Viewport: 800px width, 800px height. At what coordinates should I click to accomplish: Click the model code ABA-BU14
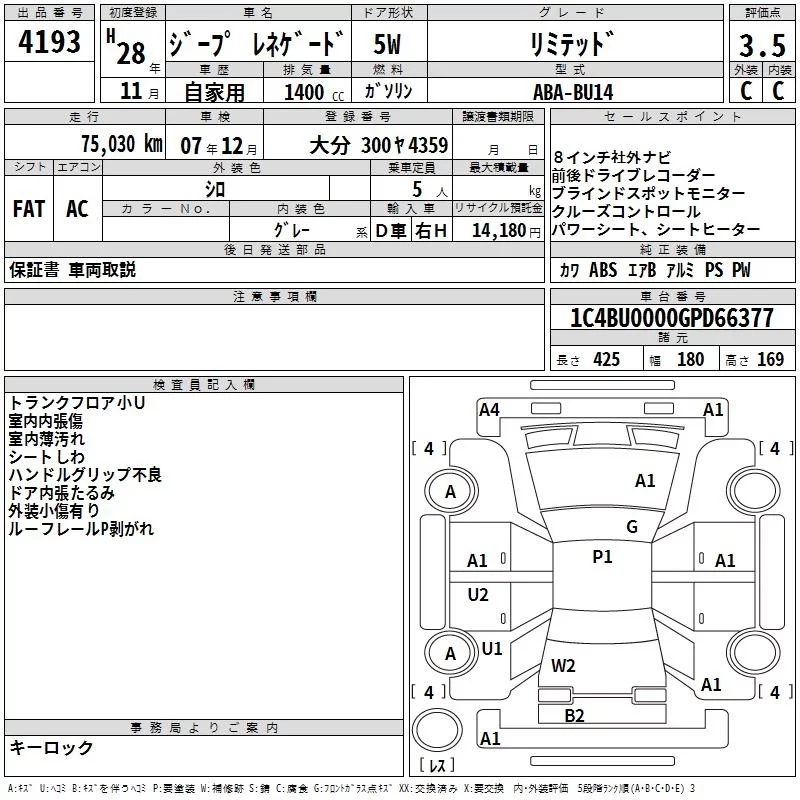[x=573, y=92]
